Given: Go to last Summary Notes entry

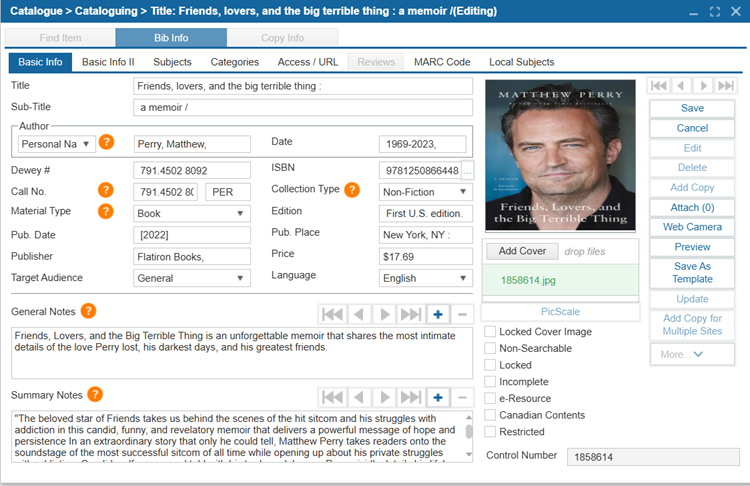Looking at the screenshot, I should [x=410, y=398].
